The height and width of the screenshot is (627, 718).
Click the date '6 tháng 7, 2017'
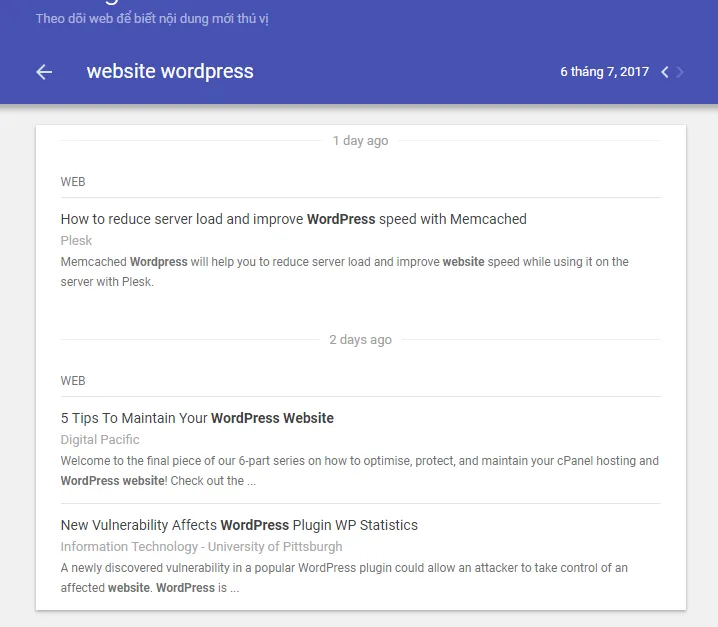(604, 72)
